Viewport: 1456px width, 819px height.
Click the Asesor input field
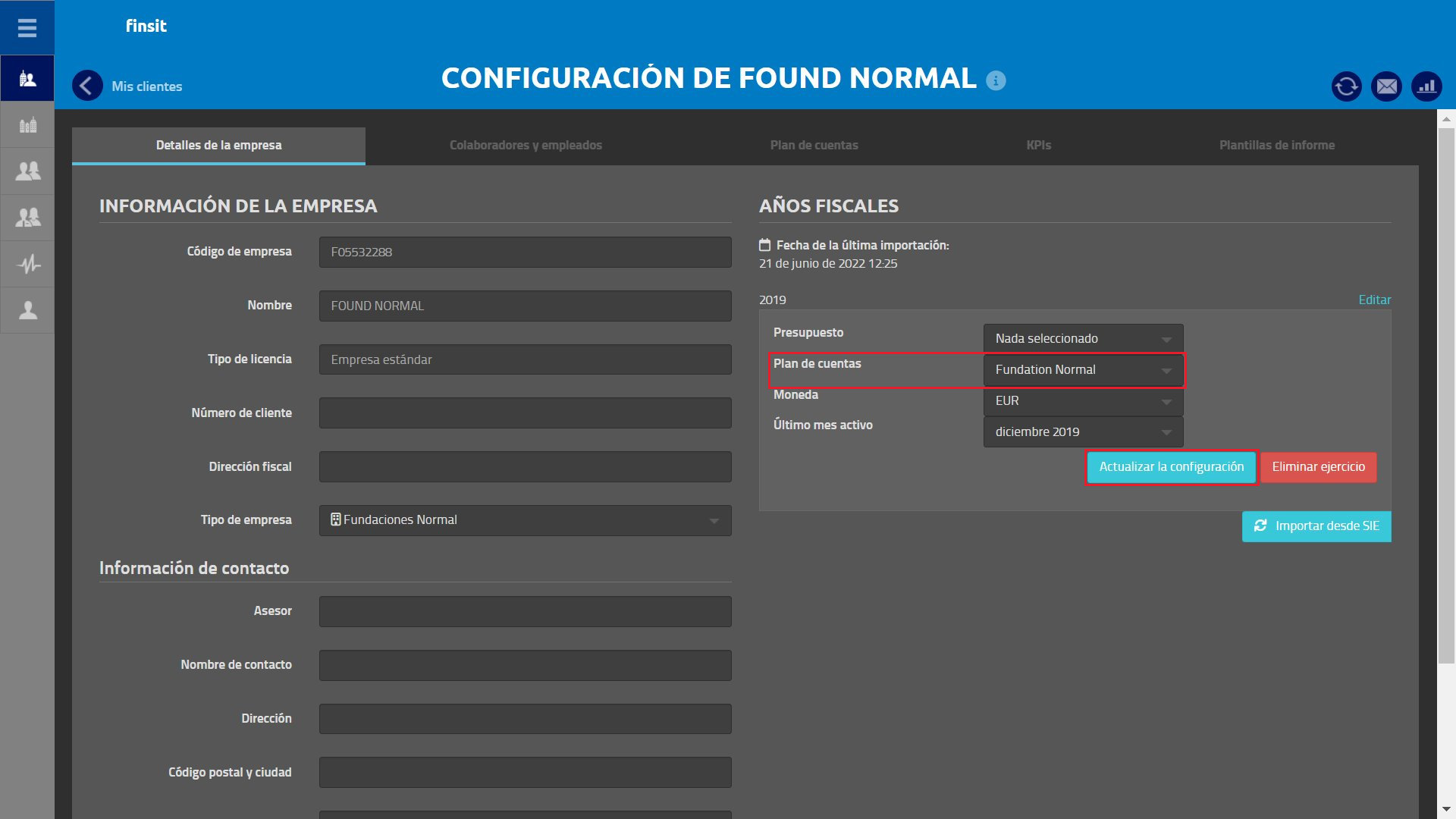(x=525, y=611)
